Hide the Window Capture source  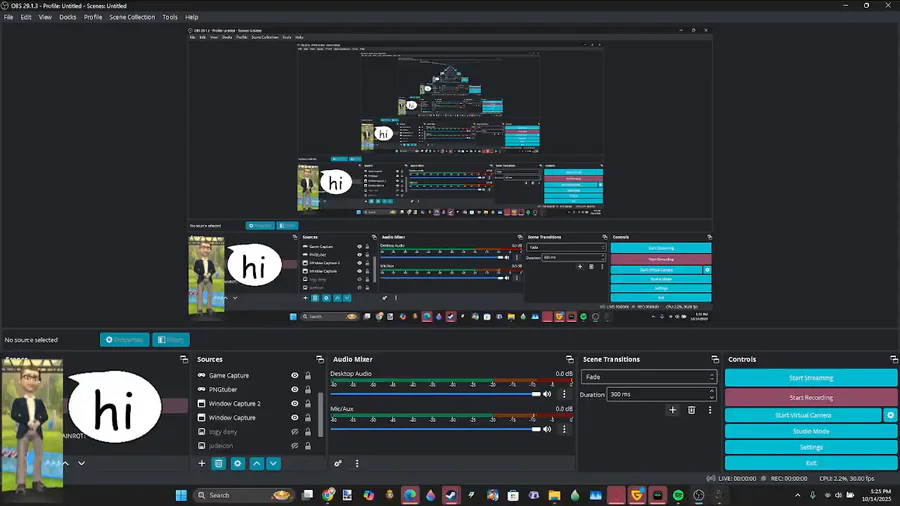point(294,418)
